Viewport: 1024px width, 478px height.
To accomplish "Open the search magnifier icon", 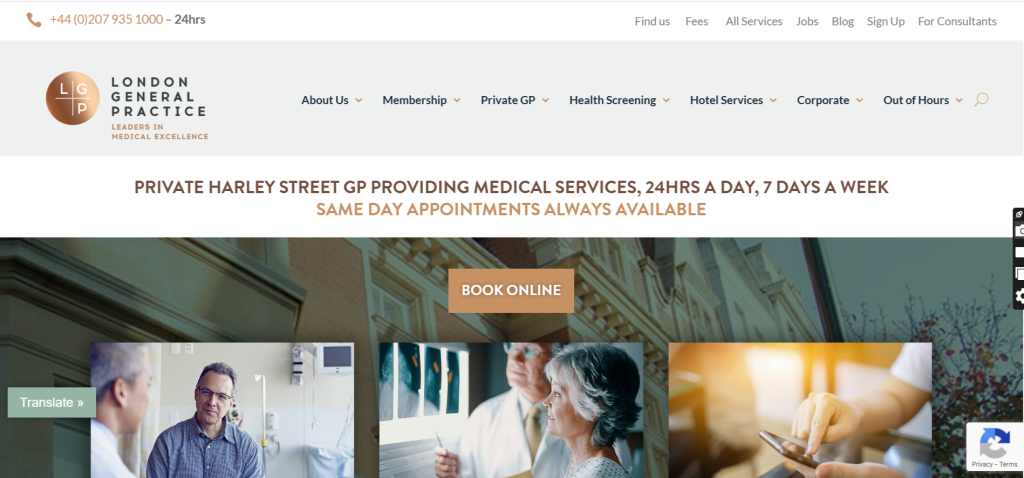I will coord(981,100).
